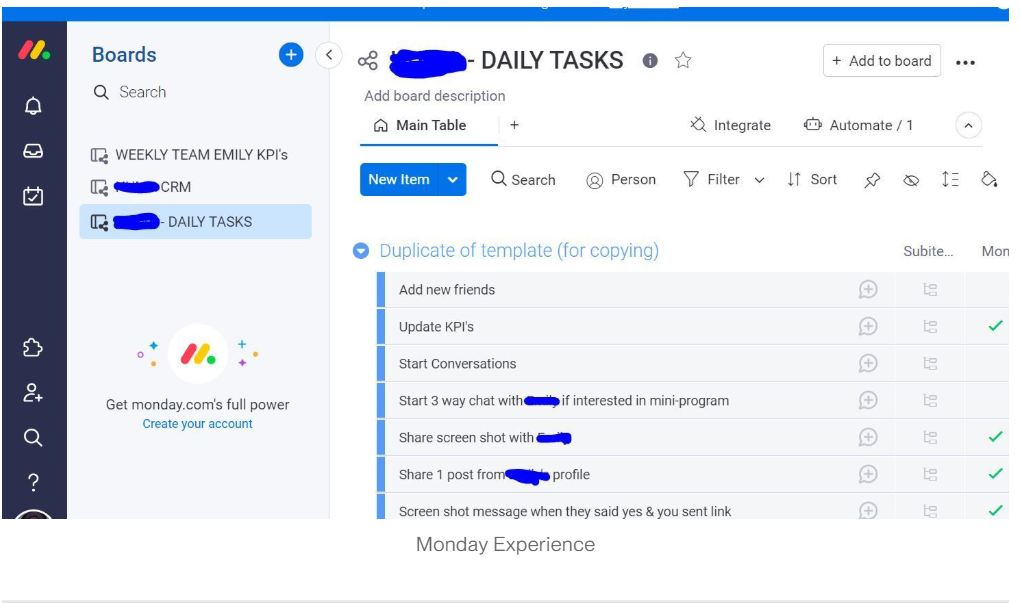The height and width of the screenshot is (603, 1020).
Task: Add a new view with plus tab
Action: point(515,125)
